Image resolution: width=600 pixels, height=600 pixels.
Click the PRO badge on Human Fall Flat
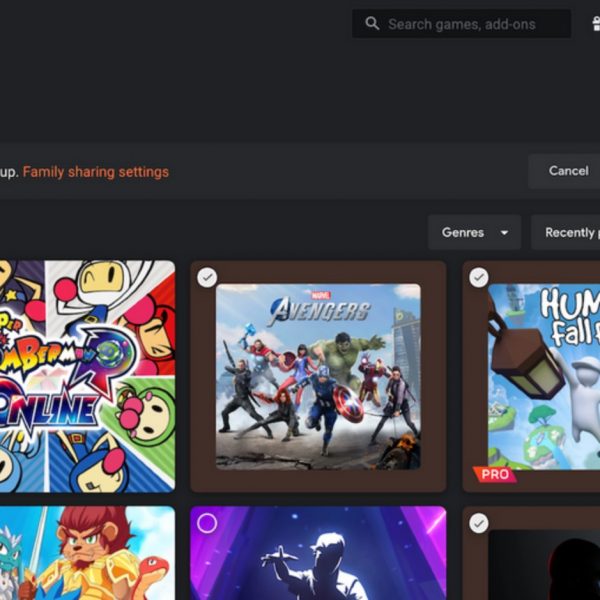pyautogui.click(x=494, y=474)
